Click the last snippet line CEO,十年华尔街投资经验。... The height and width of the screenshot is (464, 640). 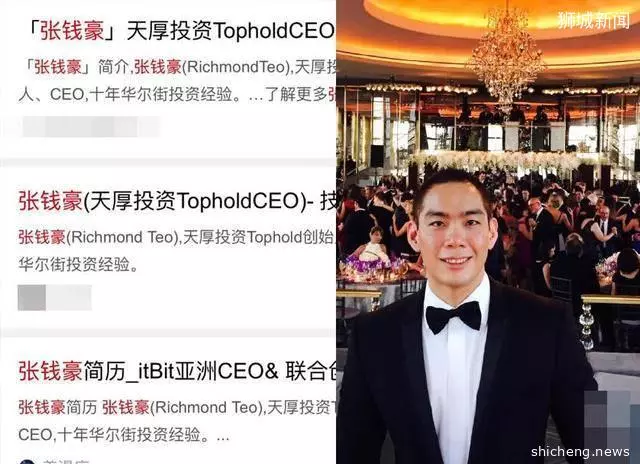[124, 435]
